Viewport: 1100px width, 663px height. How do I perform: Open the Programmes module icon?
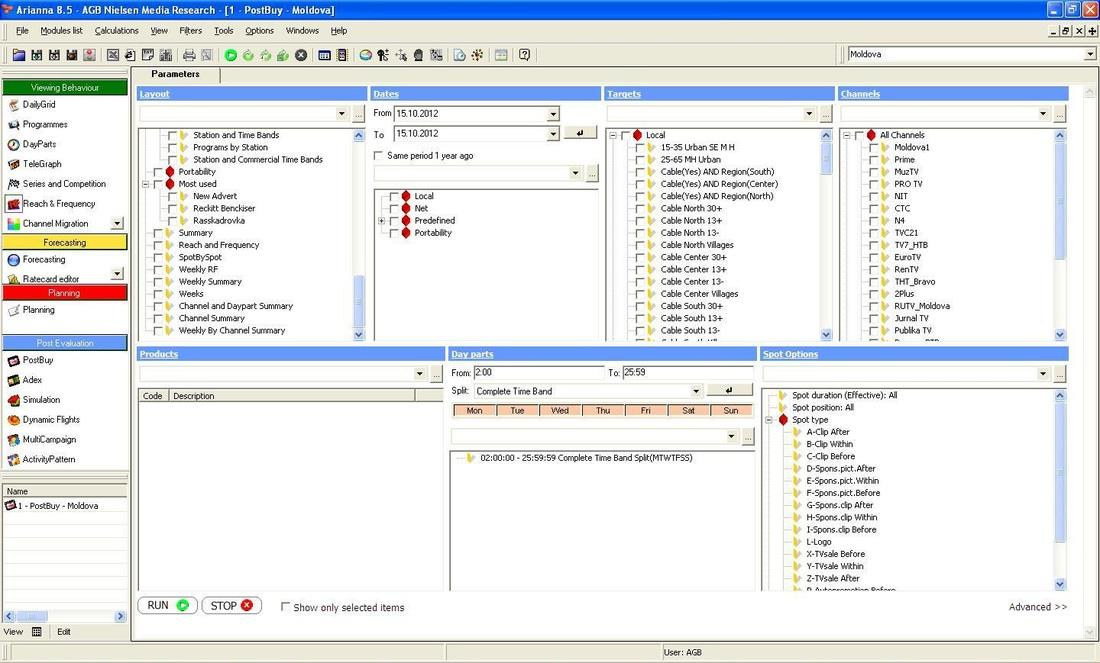click(x=13, y=124)
